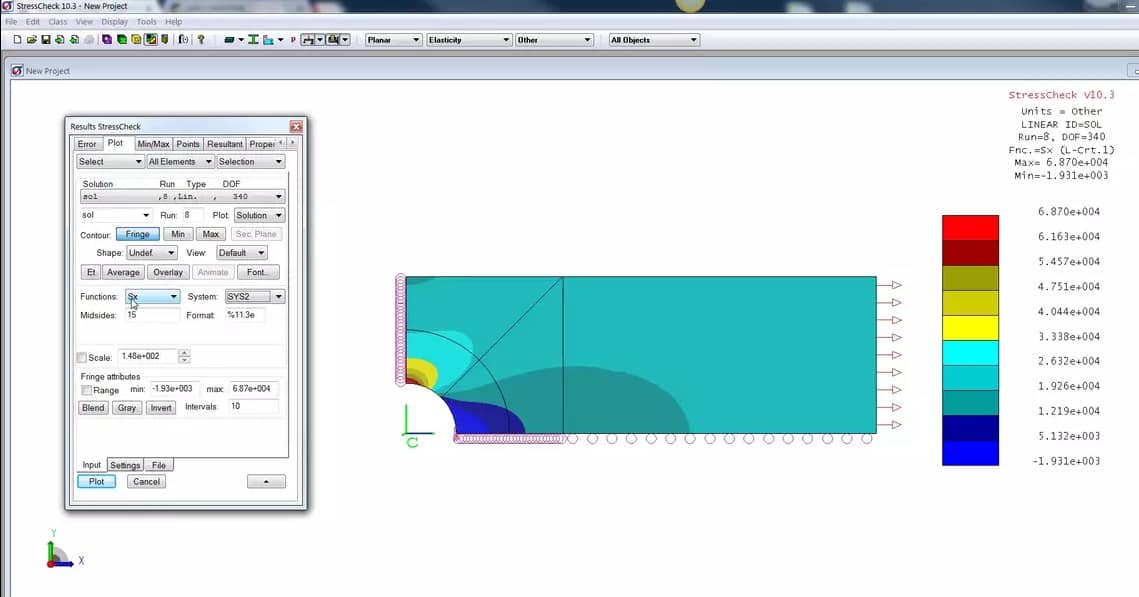Click the Plot button at dialog bottom

(97, 482)
